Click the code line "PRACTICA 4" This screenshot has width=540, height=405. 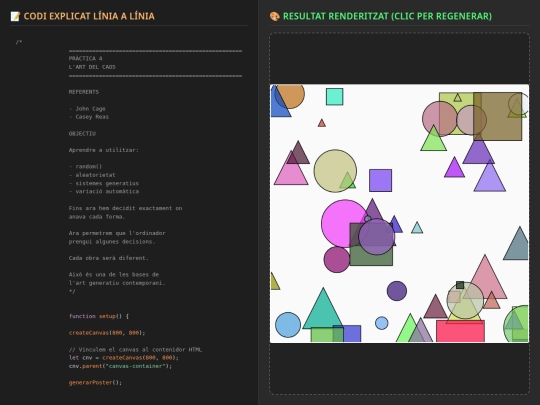click(x=85, y=59)
